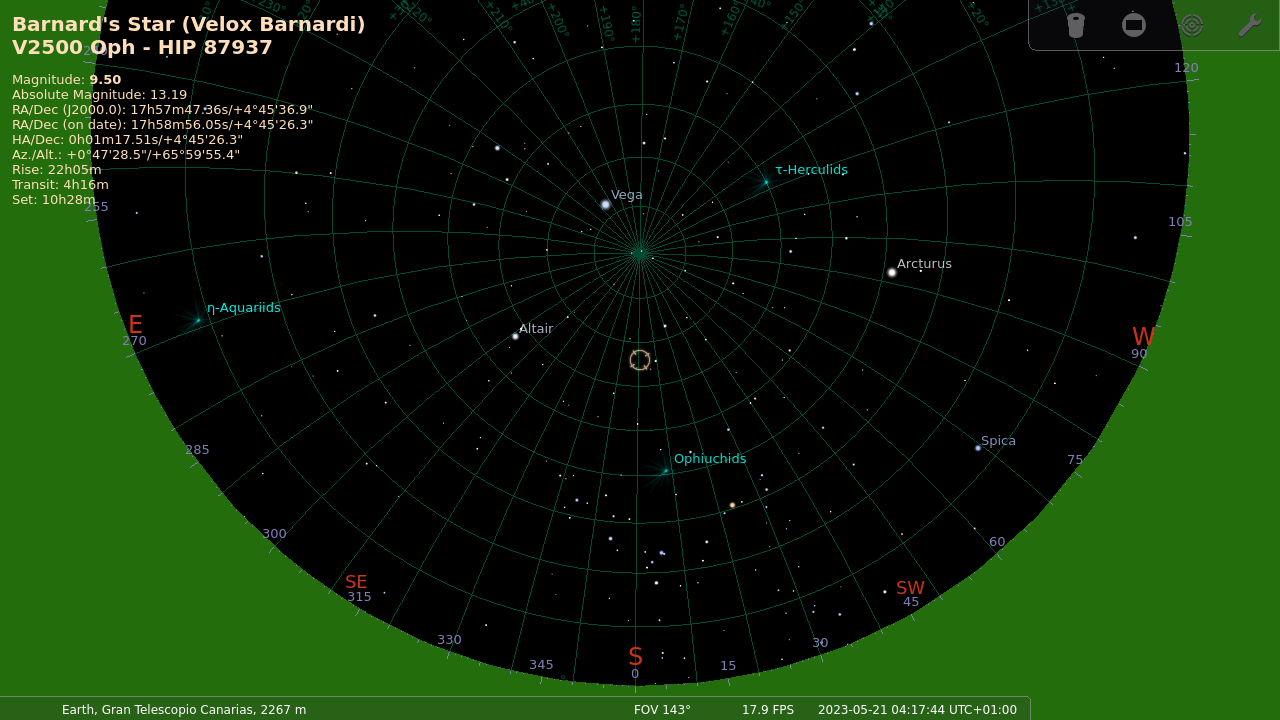
Task: Click the 315 azimuth label near SE
Action: click(x=359, y=597)
